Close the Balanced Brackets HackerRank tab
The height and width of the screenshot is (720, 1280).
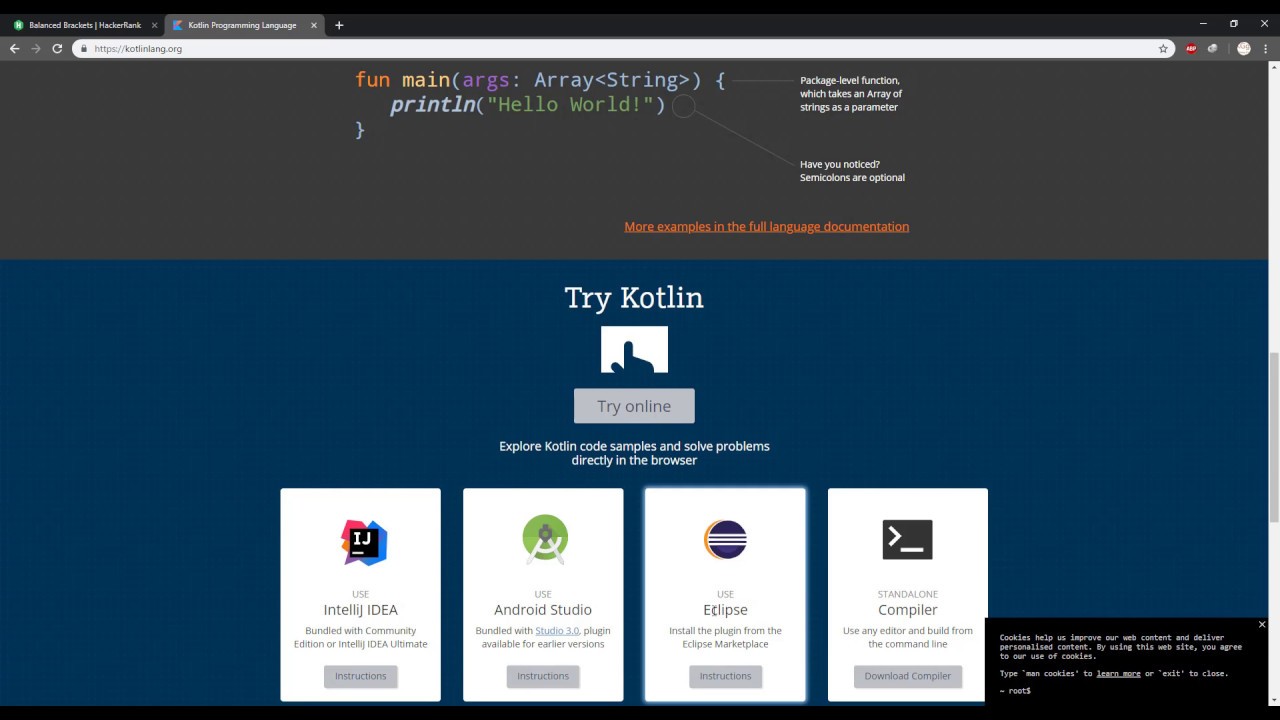[154, 25]
